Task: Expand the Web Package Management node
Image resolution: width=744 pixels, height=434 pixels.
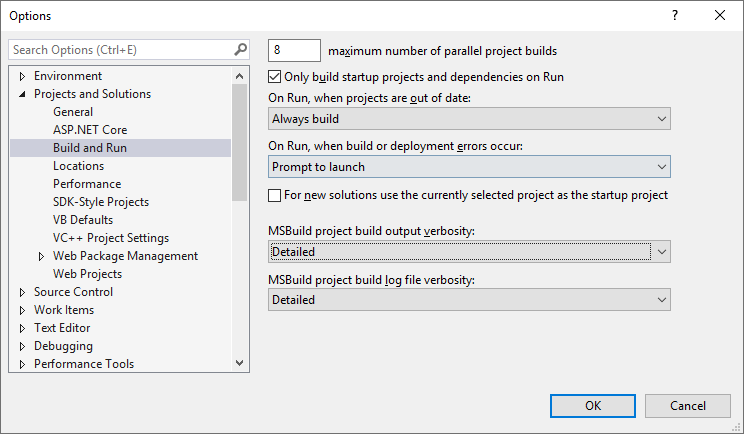Action: 41,256
